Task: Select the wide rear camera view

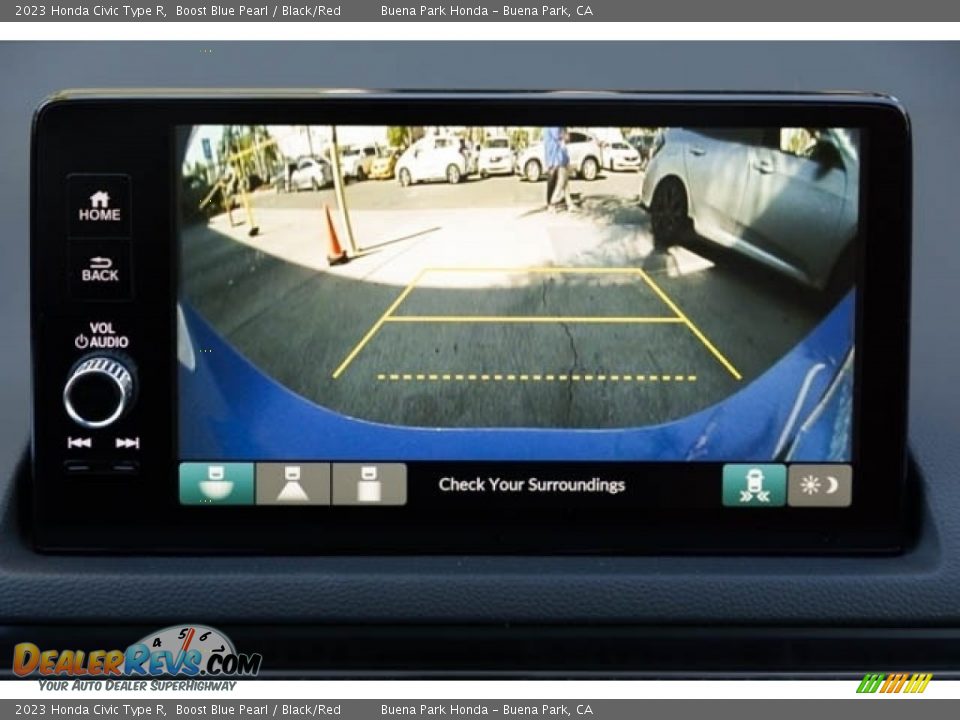Action: [x=217, y=484]
